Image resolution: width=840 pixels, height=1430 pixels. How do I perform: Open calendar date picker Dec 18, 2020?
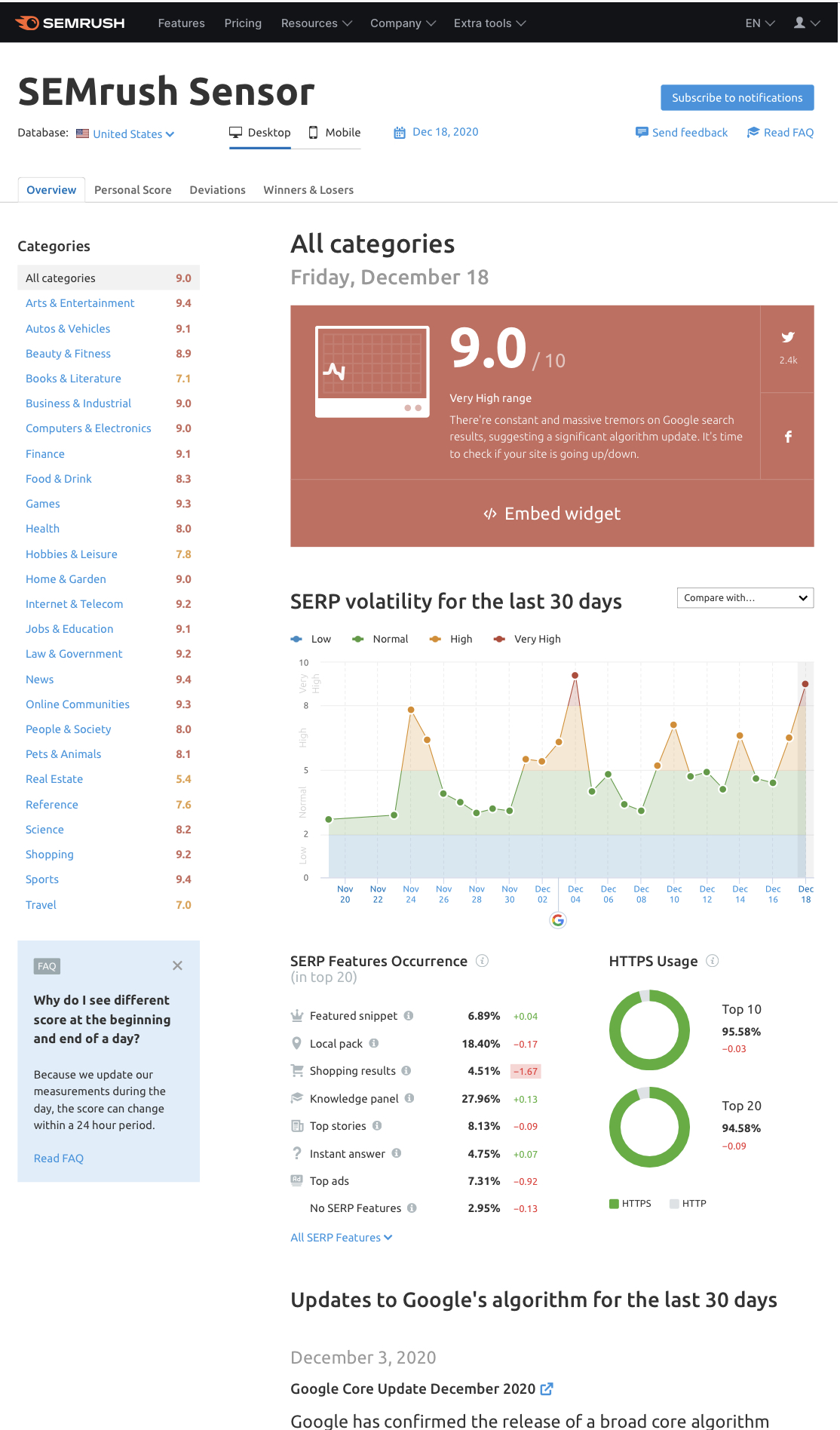(436, 132)
